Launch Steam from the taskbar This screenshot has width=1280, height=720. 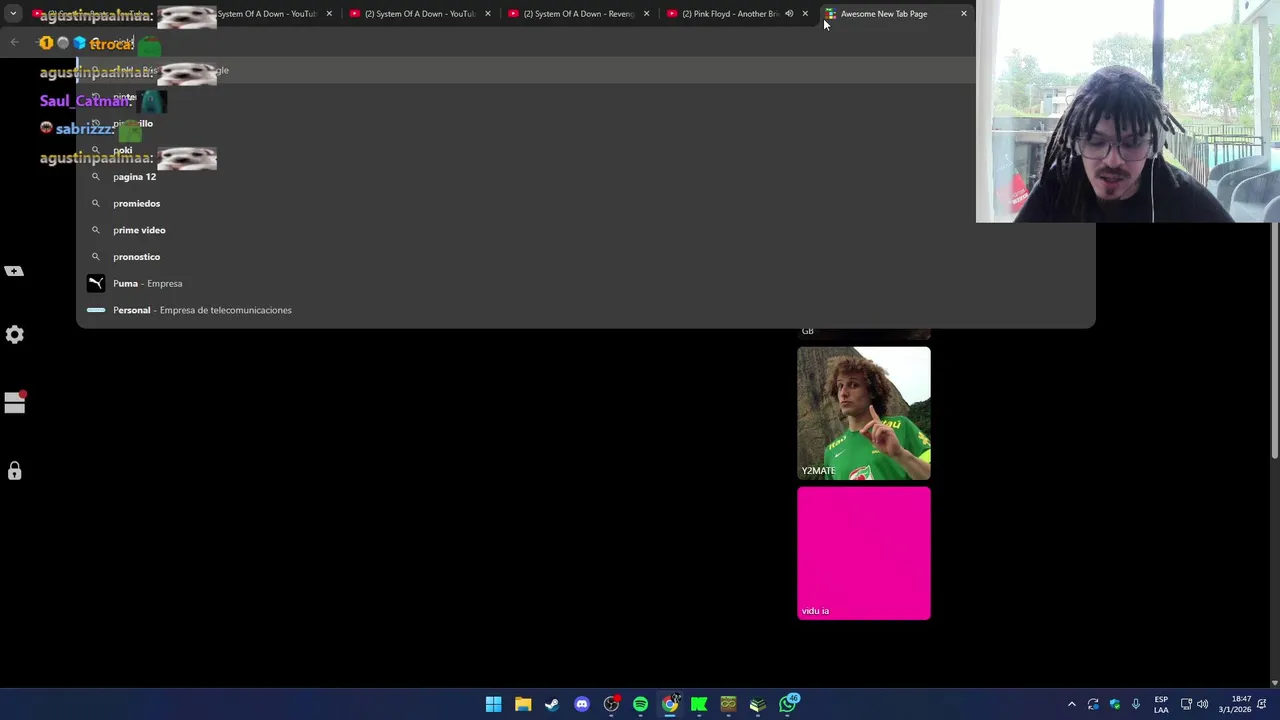[552, 704]
